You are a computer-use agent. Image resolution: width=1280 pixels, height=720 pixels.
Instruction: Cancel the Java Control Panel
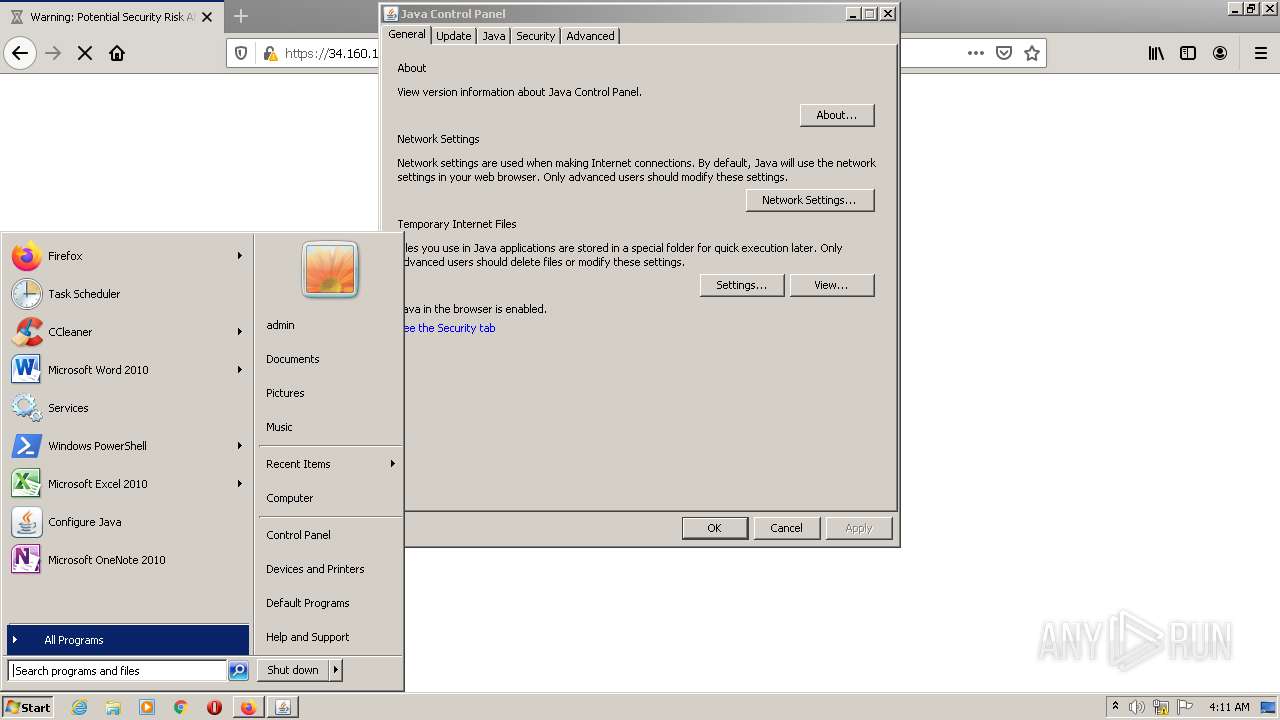pyautogui.click(x=786, y=528)
